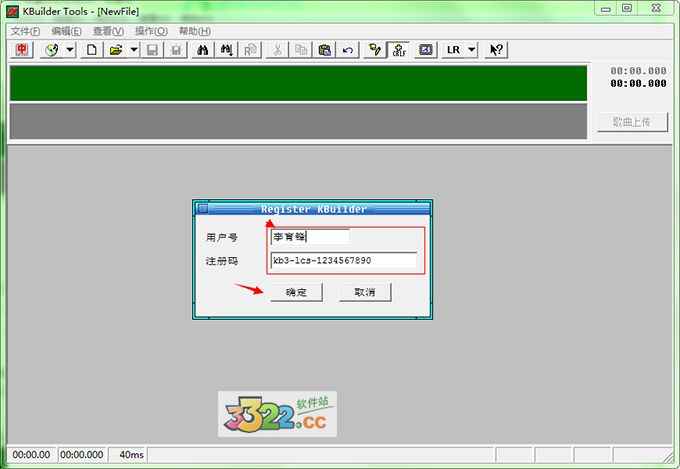Click the 确定 button in Register dialog
Screen dimensions: 680x469
point(296,292)
